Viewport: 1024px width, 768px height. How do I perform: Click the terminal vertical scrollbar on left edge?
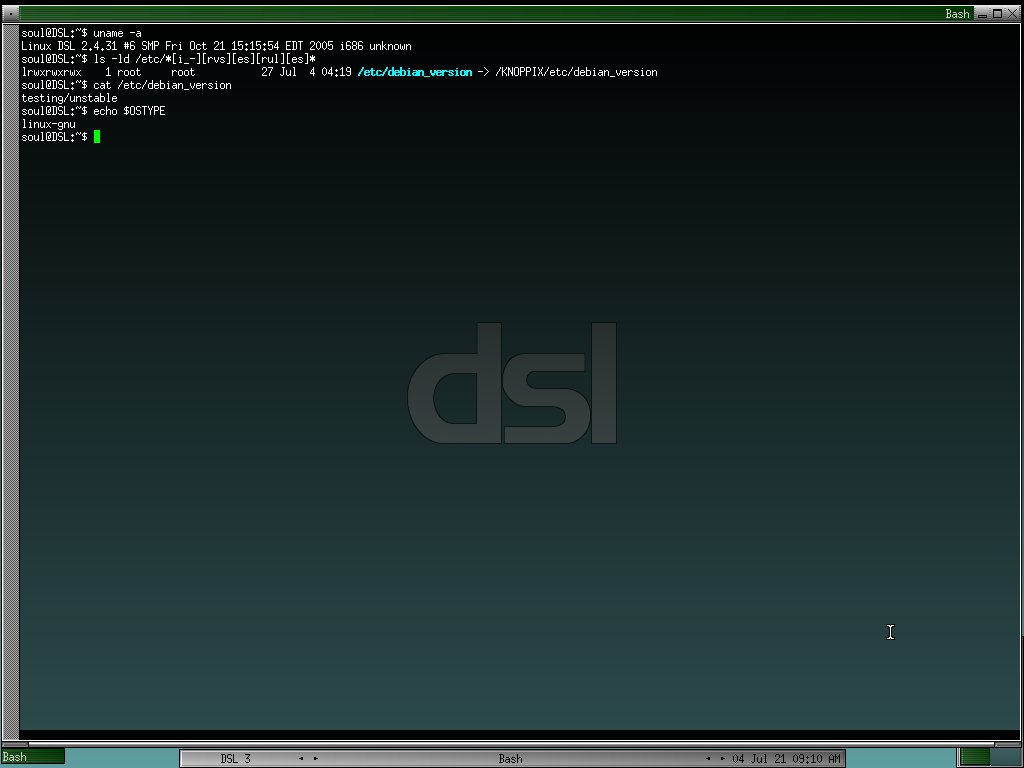pyautogui.click(x=10, y=382)
